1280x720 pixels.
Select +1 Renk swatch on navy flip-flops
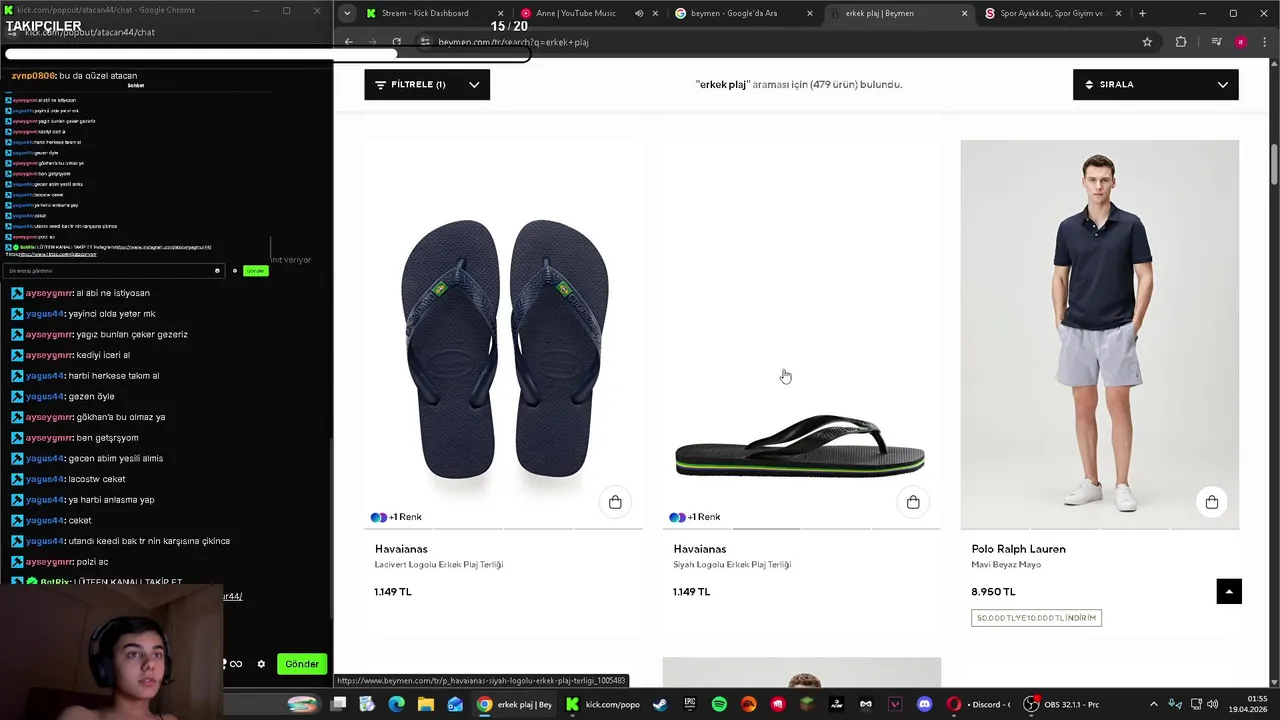397,517
